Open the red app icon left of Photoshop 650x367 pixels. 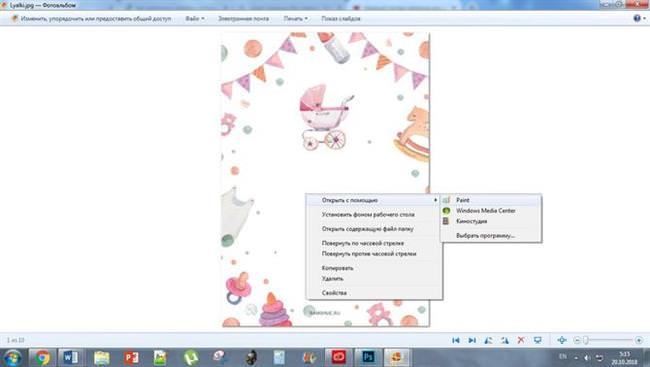click(338, 357)
